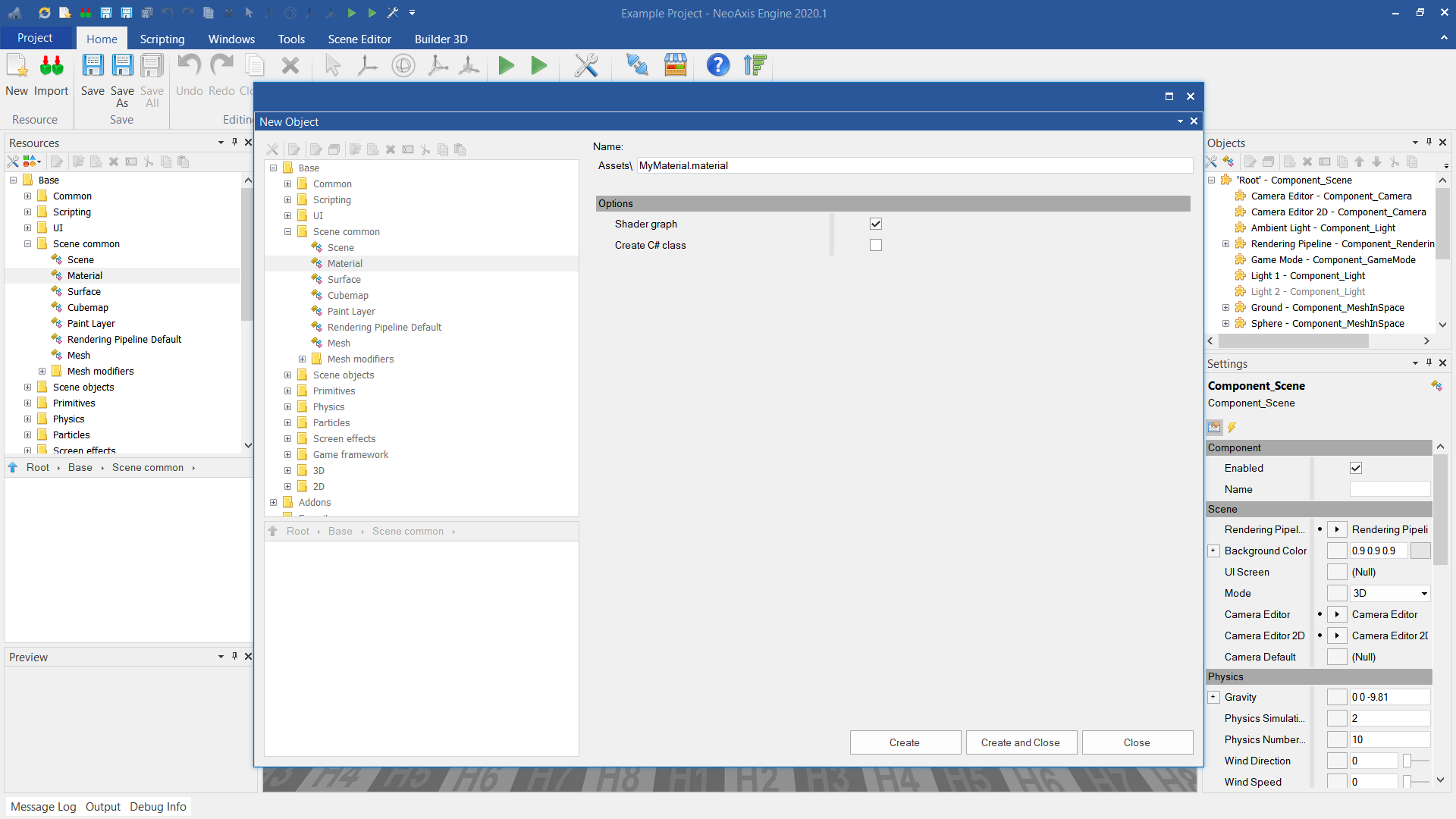1456x819 pixels.
Task: Open the Output tab at bottom
Action: [102, 807]
